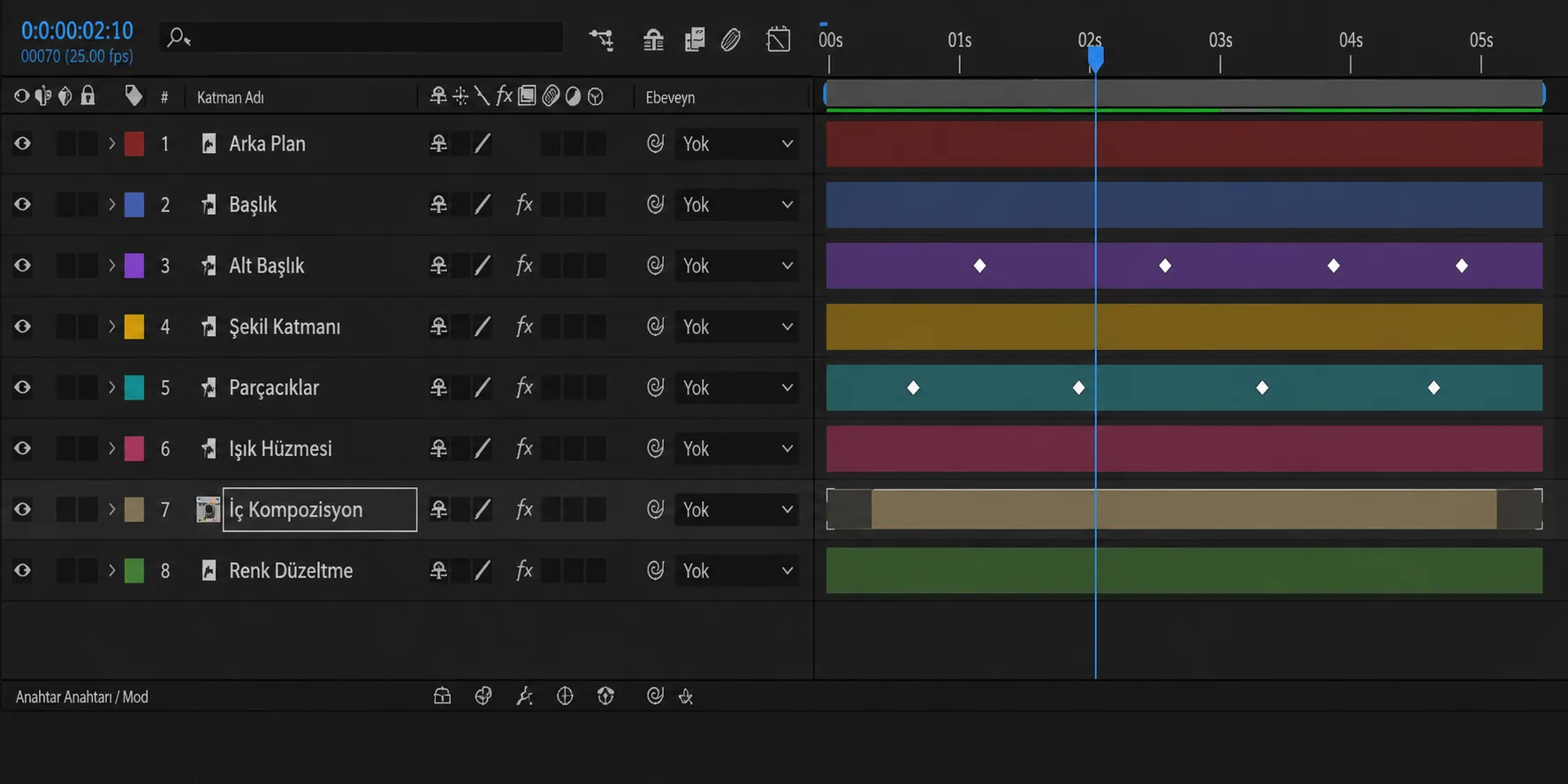Click parent pick whip for Şekil Katmanı

[x=655, y=326]
